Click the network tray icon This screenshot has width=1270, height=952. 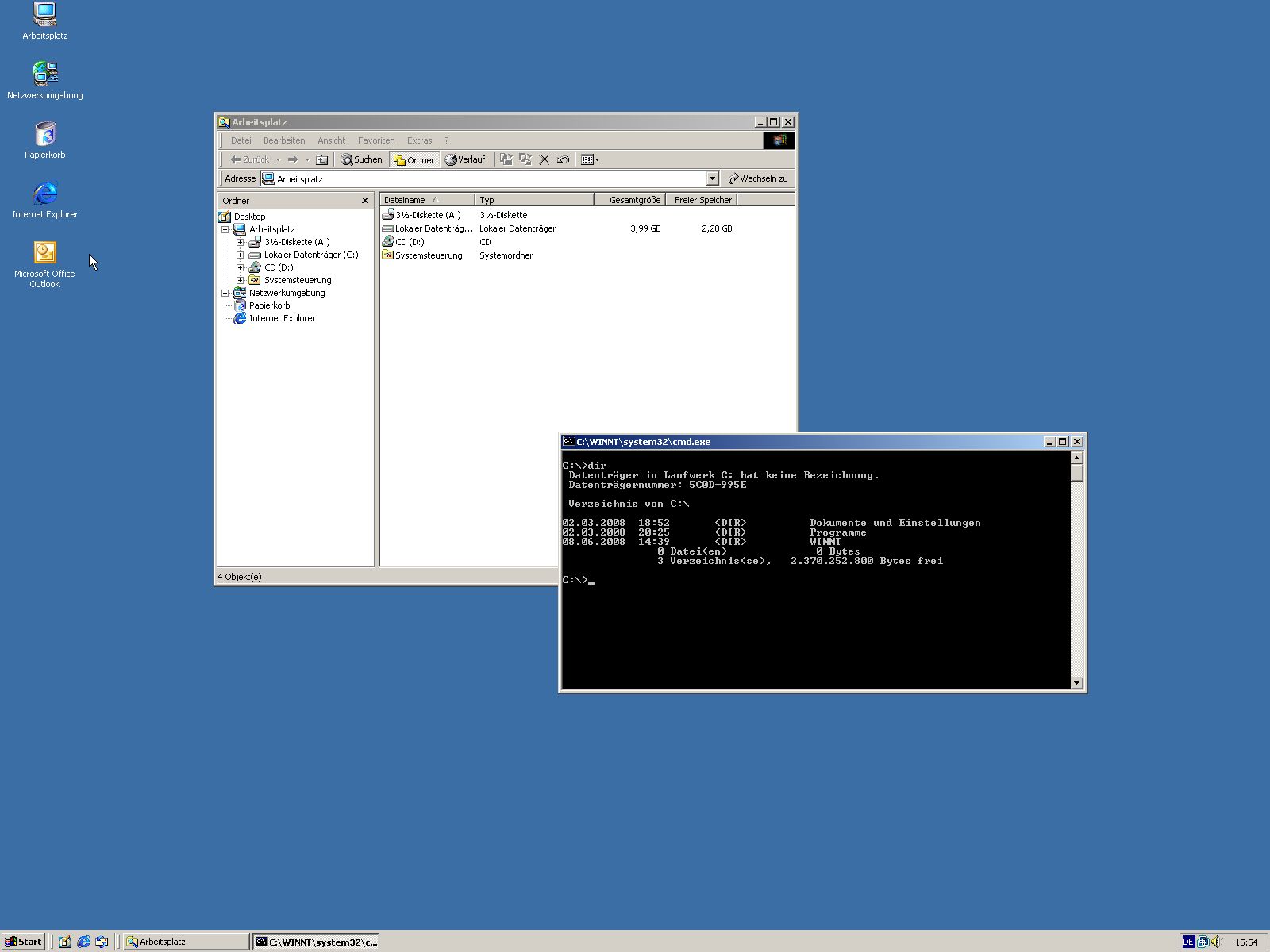pyautogui.click(x=1203, y=942)
